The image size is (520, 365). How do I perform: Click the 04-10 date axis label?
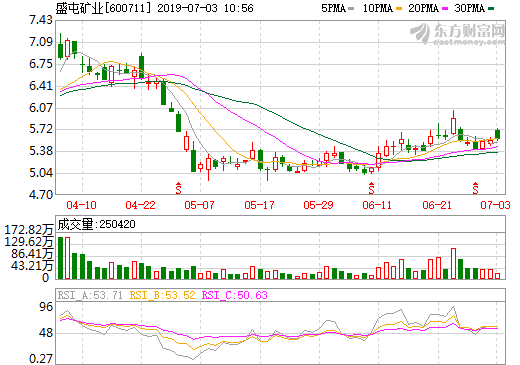(81, 205)
